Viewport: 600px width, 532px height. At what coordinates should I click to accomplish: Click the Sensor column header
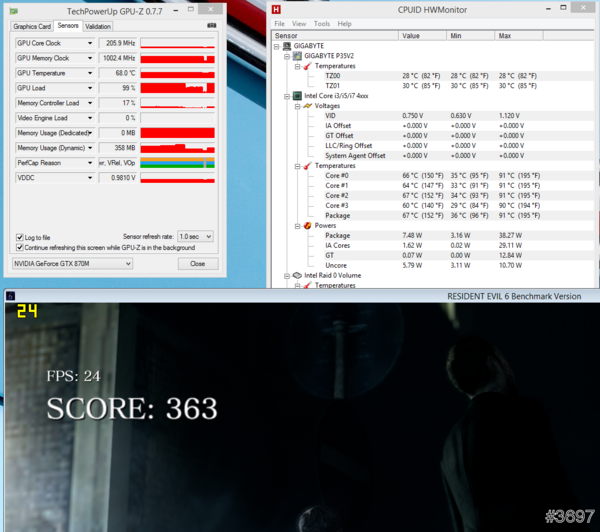(x=335, y=36)
